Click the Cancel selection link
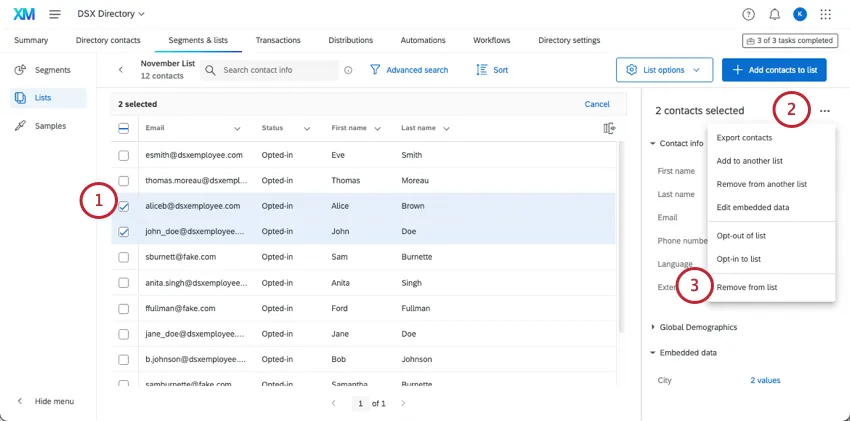Image resolution: width=850 pixels, height=421 pixels. [597, 104]
